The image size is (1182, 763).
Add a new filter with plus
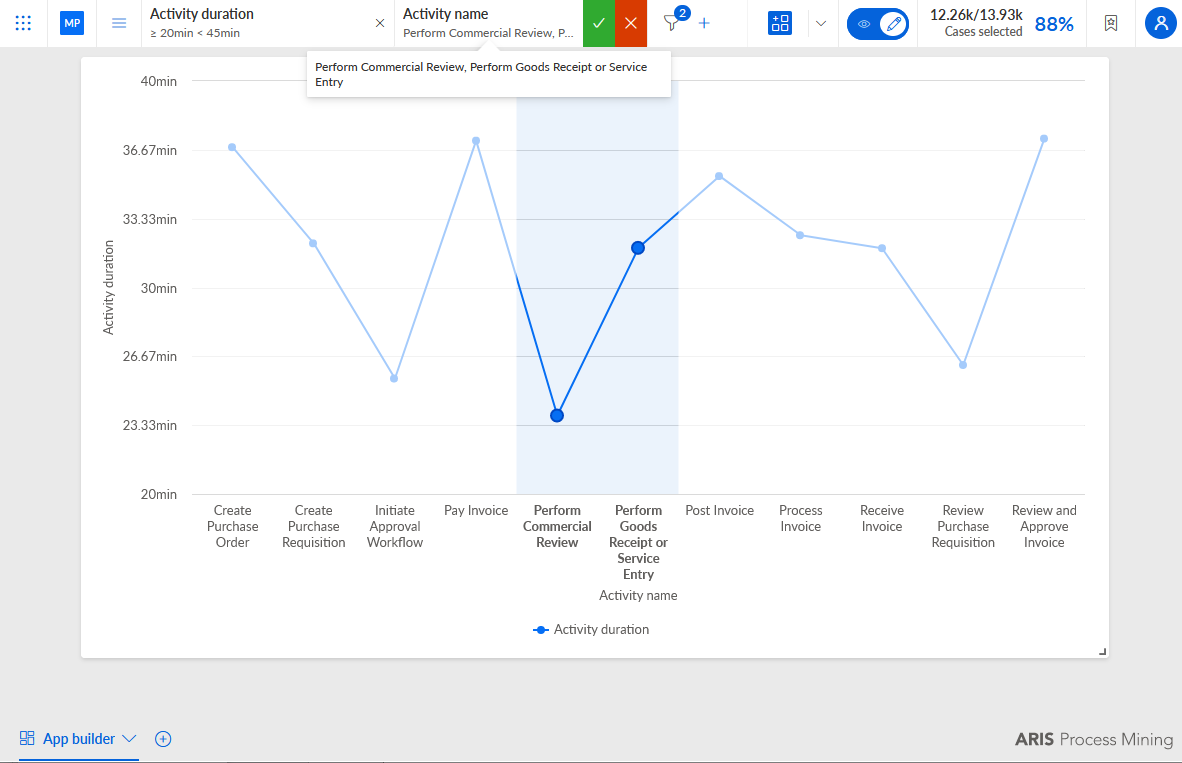pos(704,23)
